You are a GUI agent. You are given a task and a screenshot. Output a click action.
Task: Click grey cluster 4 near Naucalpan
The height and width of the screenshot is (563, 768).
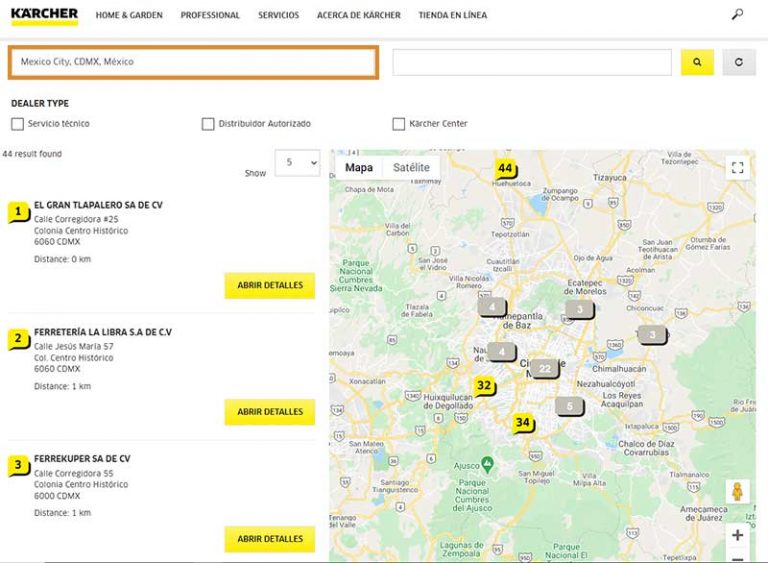[x=502, y=352]
